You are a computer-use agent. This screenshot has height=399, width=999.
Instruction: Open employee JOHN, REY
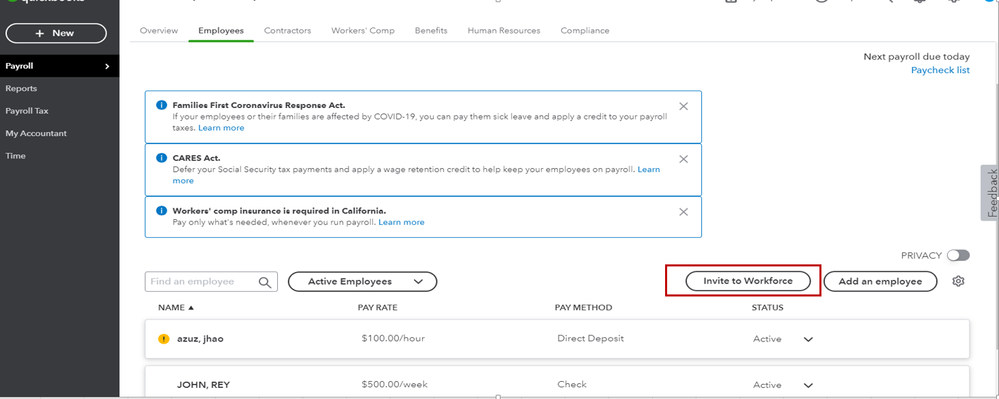[x=203, y=385]
